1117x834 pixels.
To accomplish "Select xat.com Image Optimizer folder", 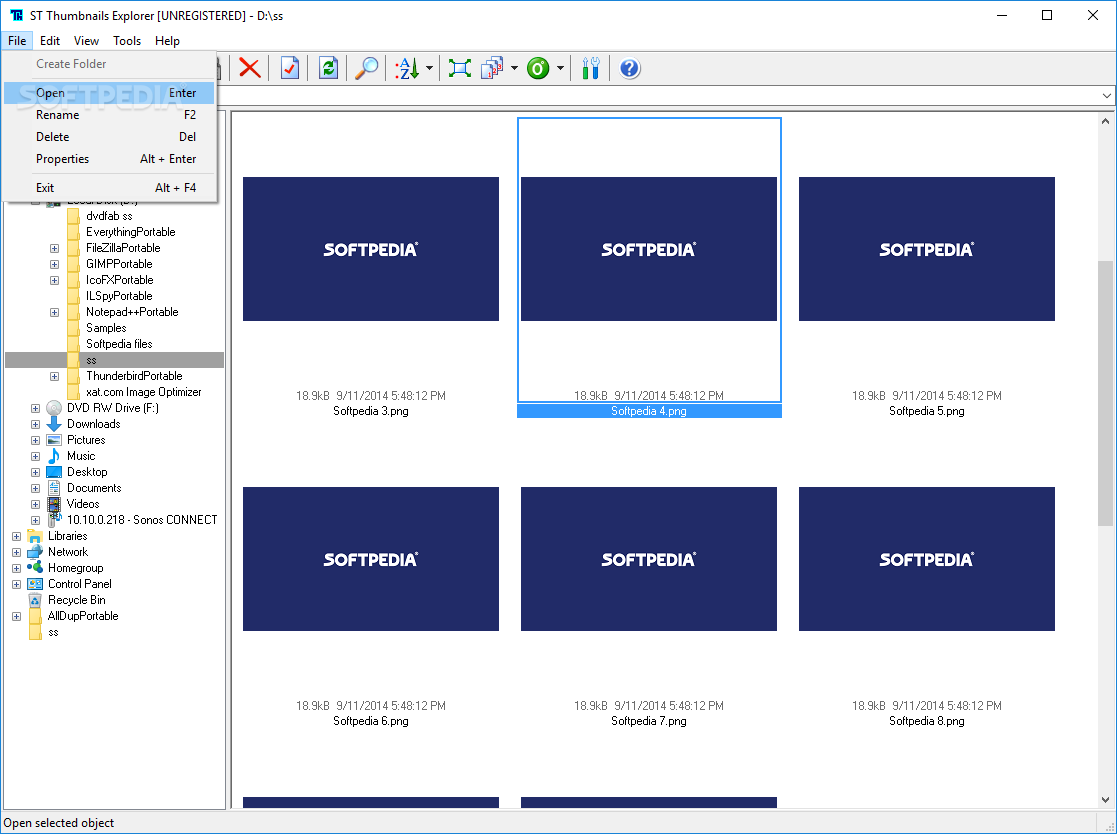I will coord(143,392).
